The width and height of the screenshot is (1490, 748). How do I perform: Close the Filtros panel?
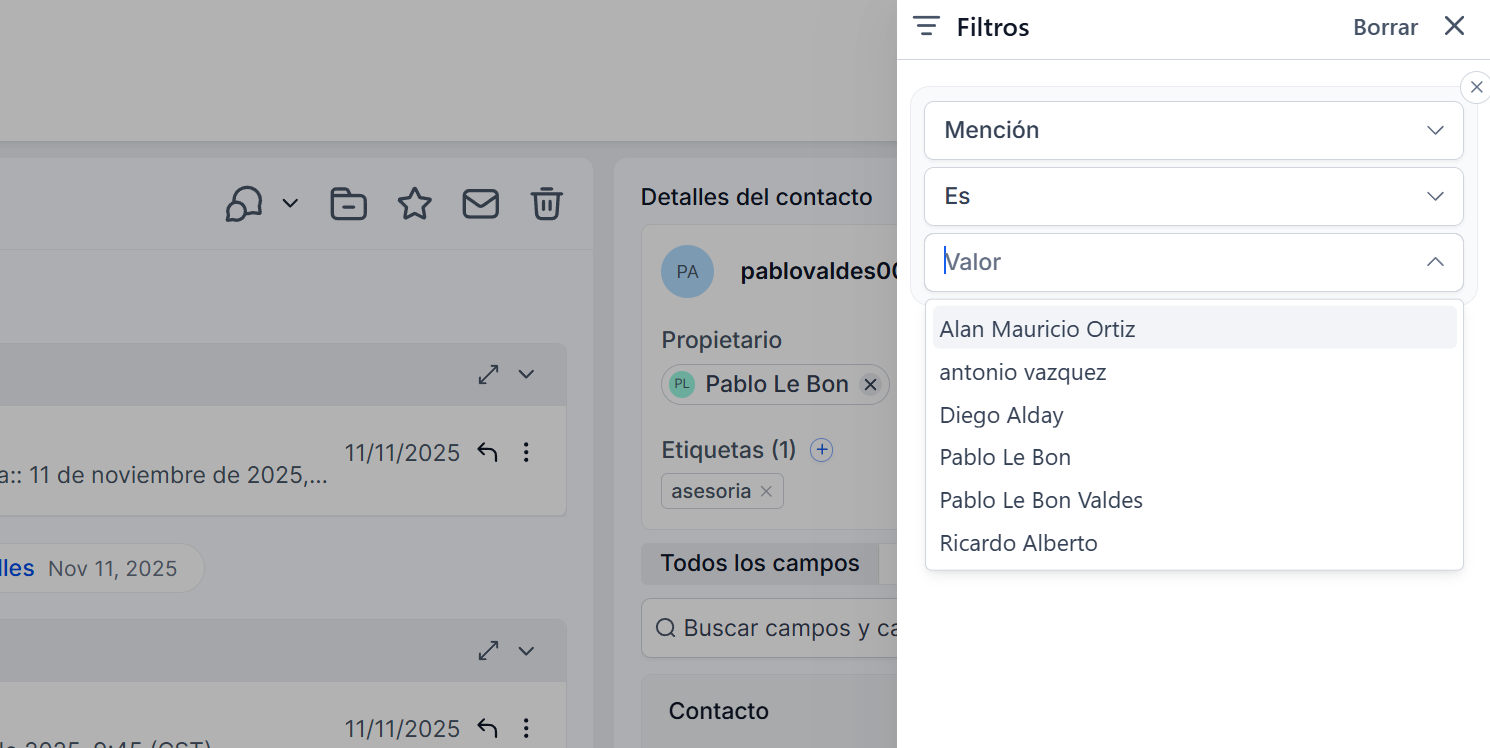point(1454,27)
